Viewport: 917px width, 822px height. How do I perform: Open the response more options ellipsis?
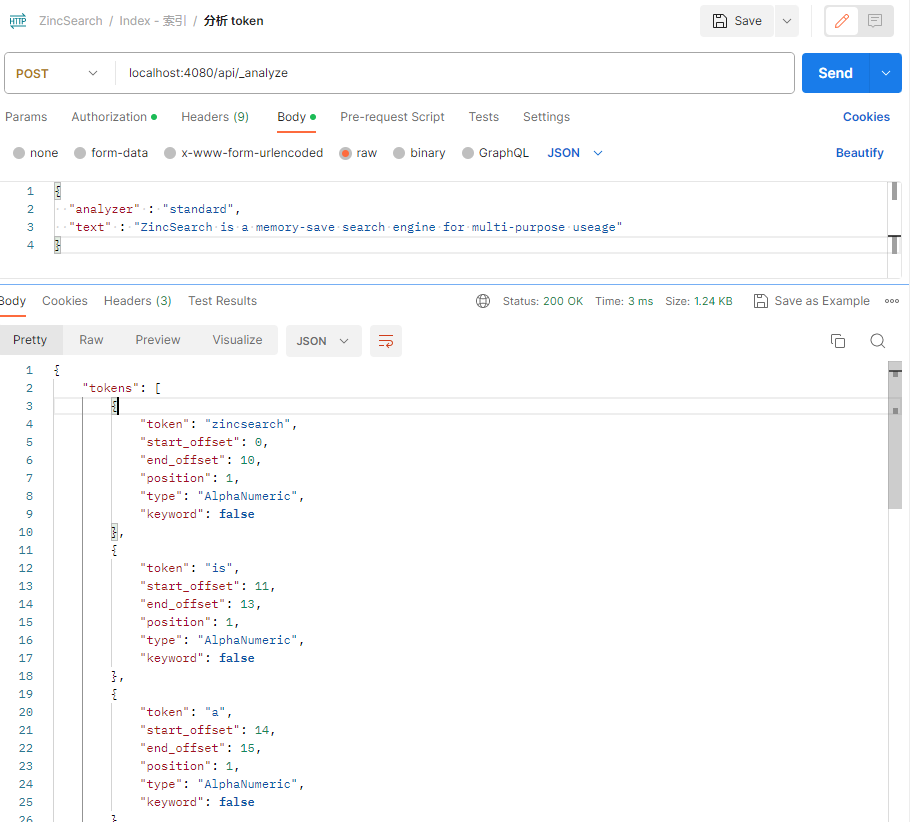892,301
